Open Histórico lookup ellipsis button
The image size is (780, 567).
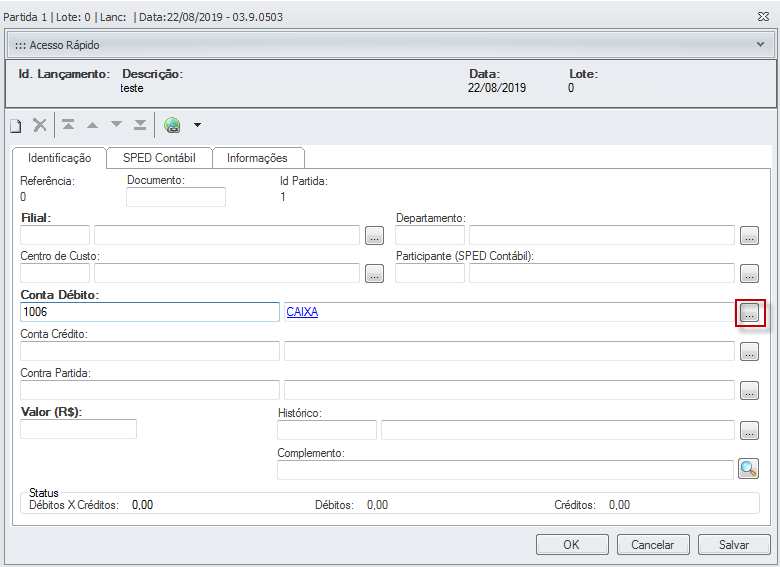point(750,430)
